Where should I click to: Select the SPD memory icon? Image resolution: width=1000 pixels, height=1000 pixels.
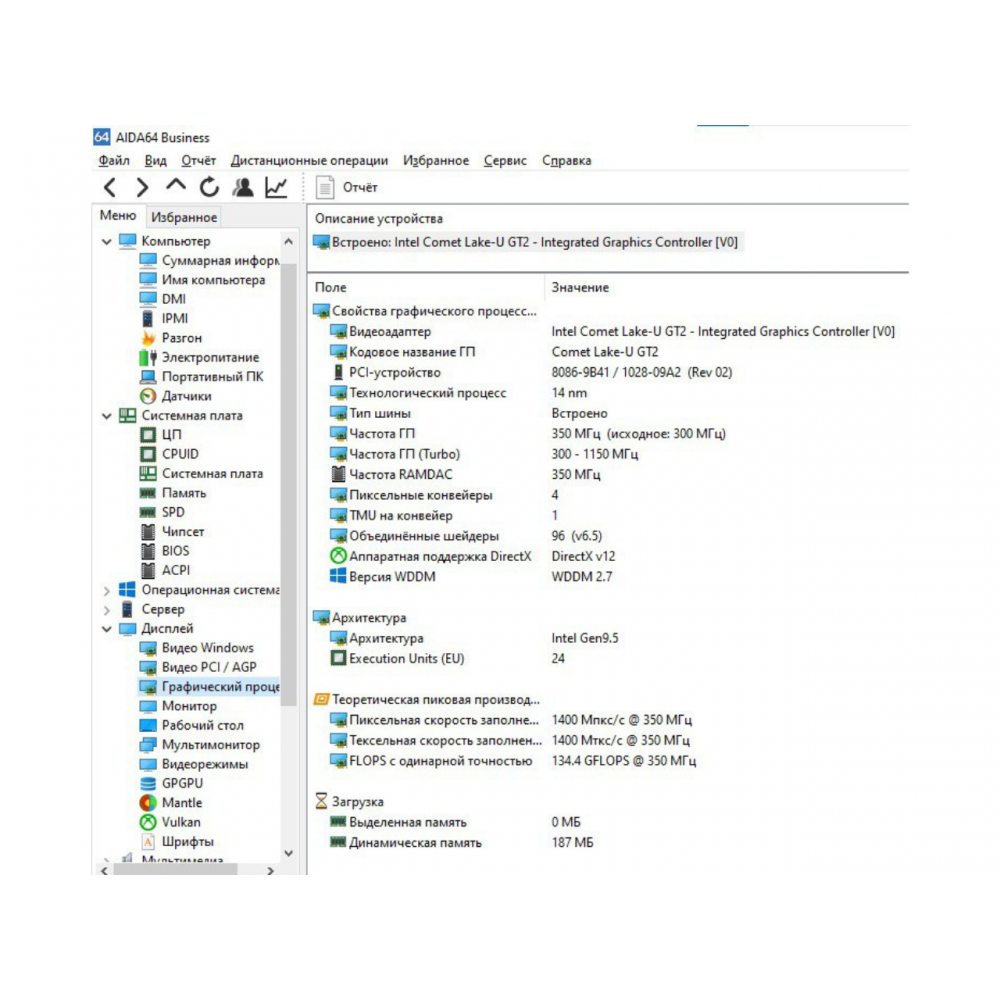[x=148, y=513]
